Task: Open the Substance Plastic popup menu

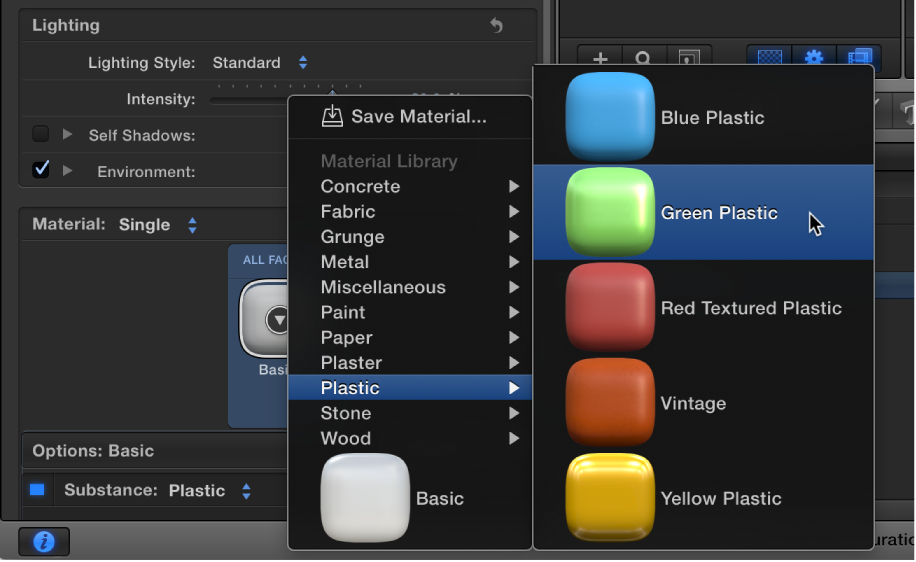Action: [x=210, y=491]
